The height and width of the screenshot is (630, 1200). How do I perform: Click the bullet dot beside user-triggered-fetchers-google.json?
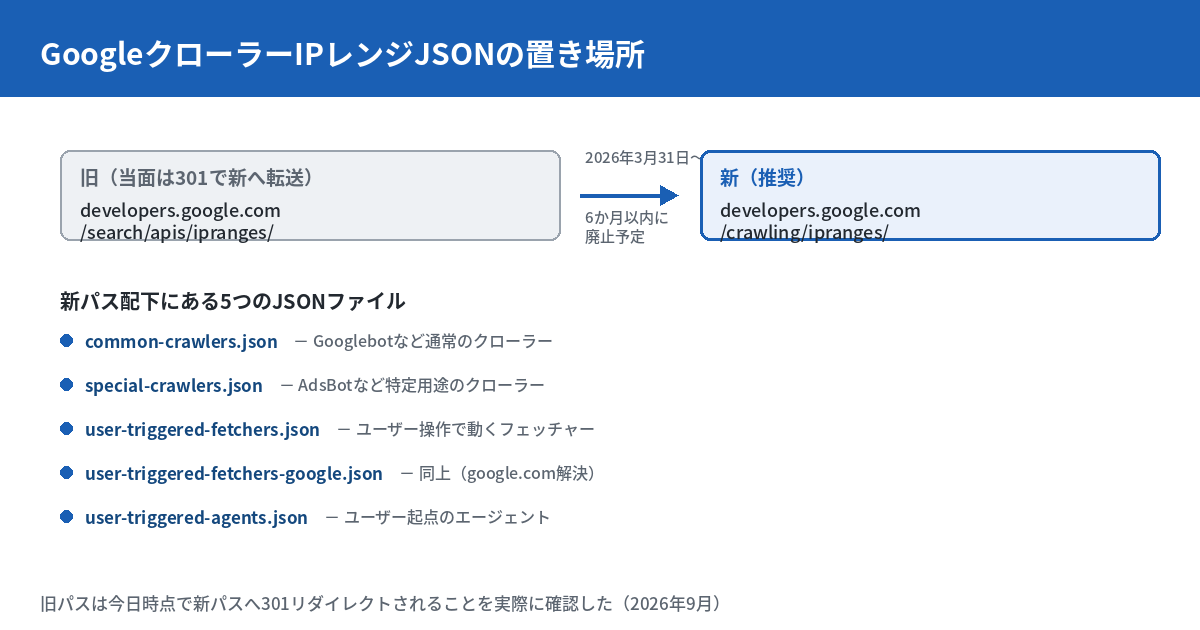pos(67,473)
